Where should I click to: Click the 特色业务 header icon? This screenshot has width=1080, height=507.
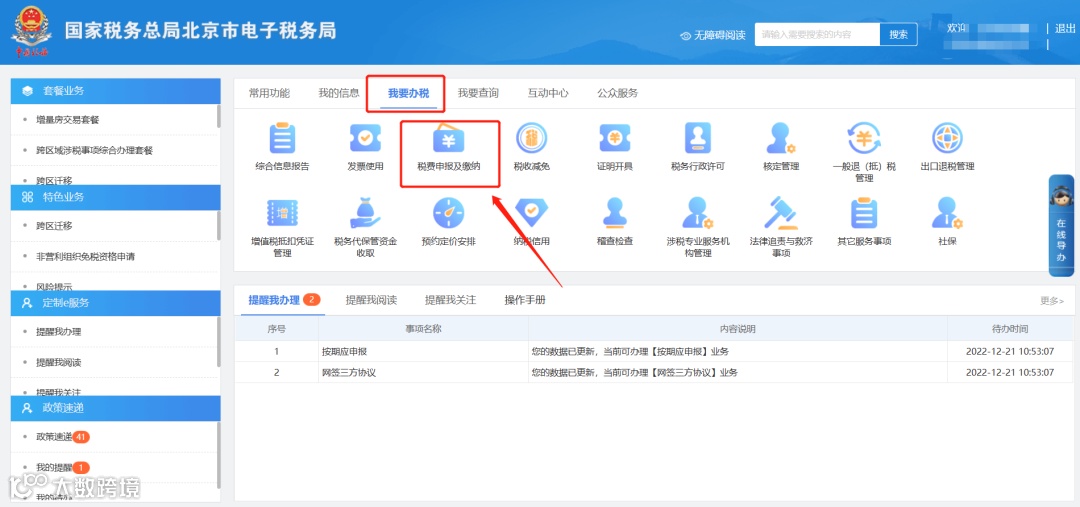point(28,197)
